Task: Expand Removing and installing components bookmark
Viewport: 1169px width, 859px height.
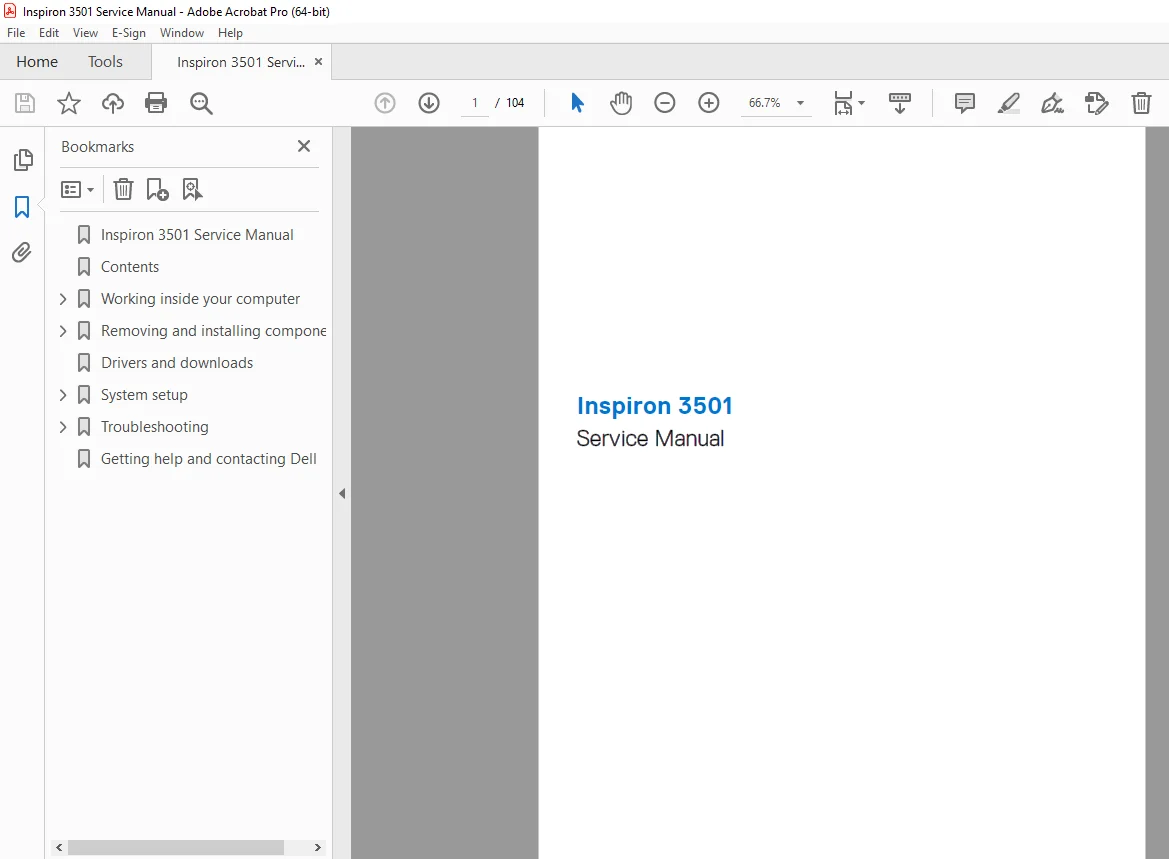Action: click(x=63, y=331)
